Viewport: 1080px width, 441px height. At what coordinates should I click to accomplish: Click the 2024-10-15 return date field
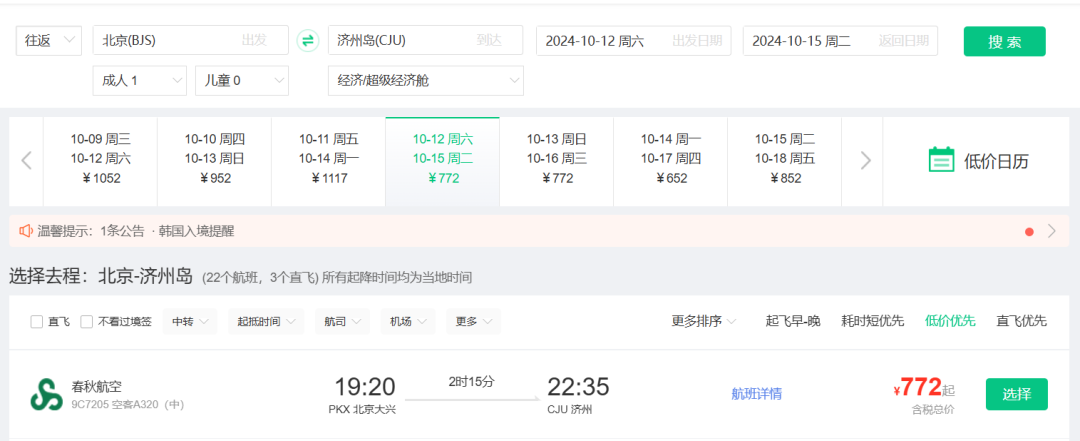click(x=840, y=41)
